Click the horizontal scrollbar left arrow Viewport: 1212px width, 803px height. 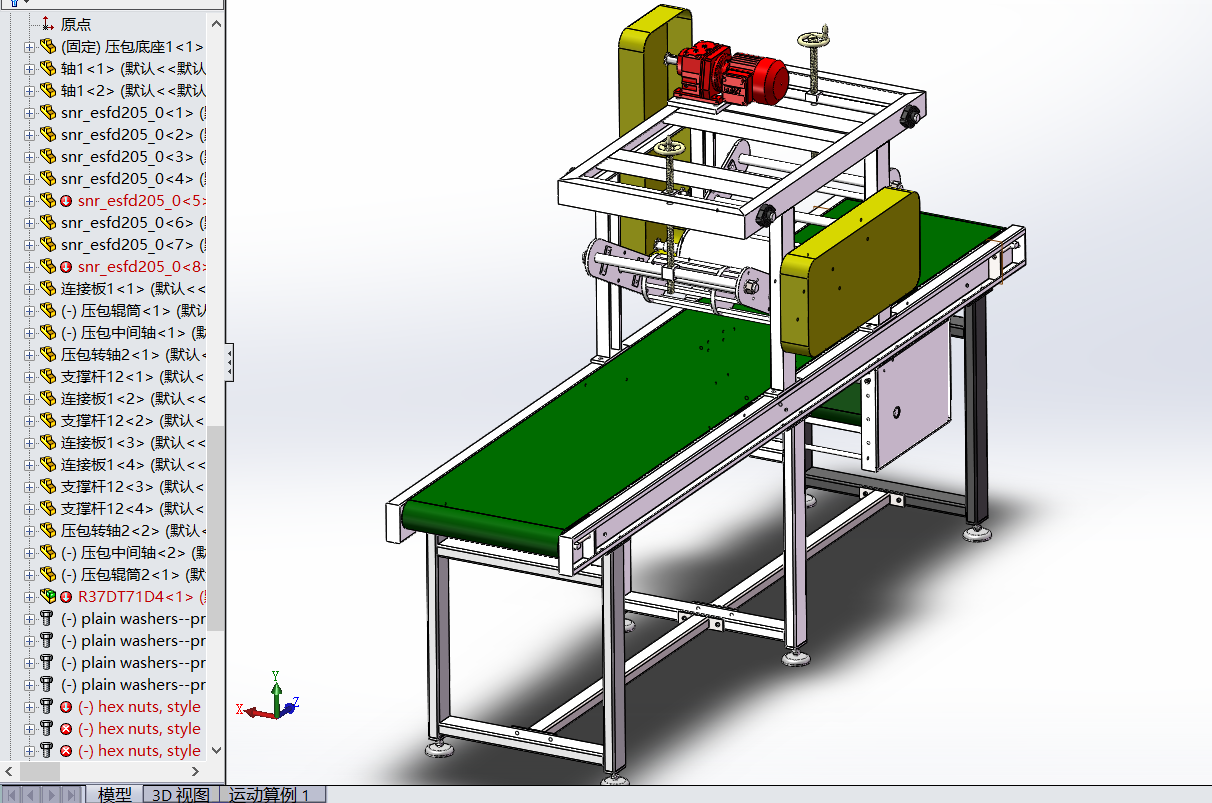9,772
